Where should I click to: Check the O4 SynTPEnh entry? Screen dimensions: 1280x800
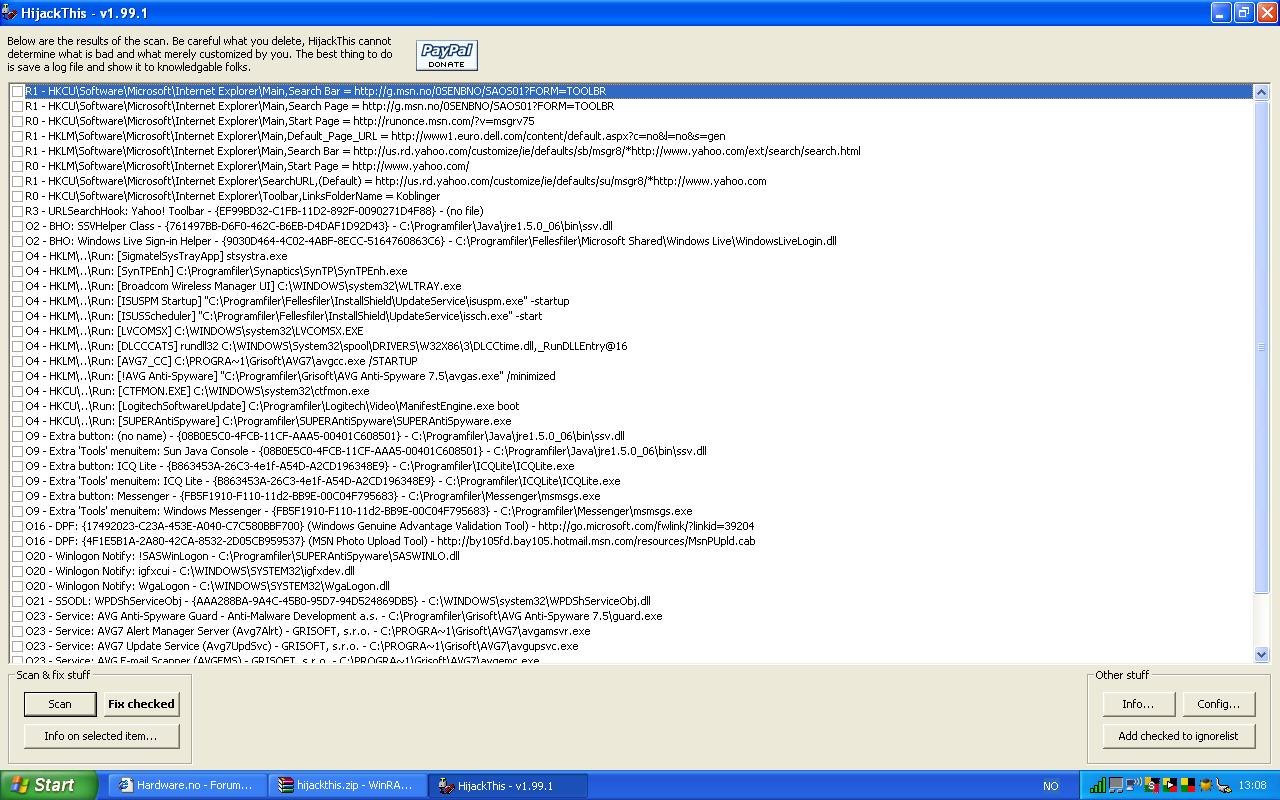coord(18,271)
